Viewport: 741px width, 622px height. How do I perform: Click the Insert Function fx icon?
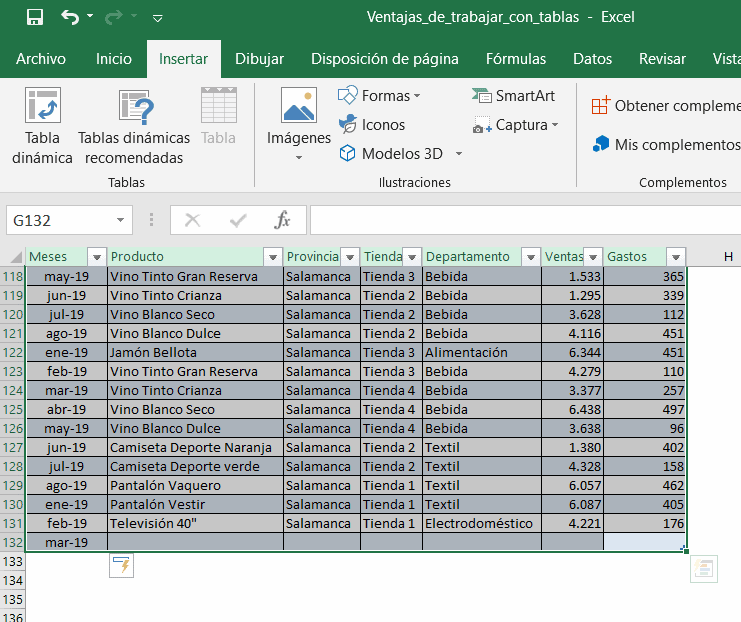[282, 220]
